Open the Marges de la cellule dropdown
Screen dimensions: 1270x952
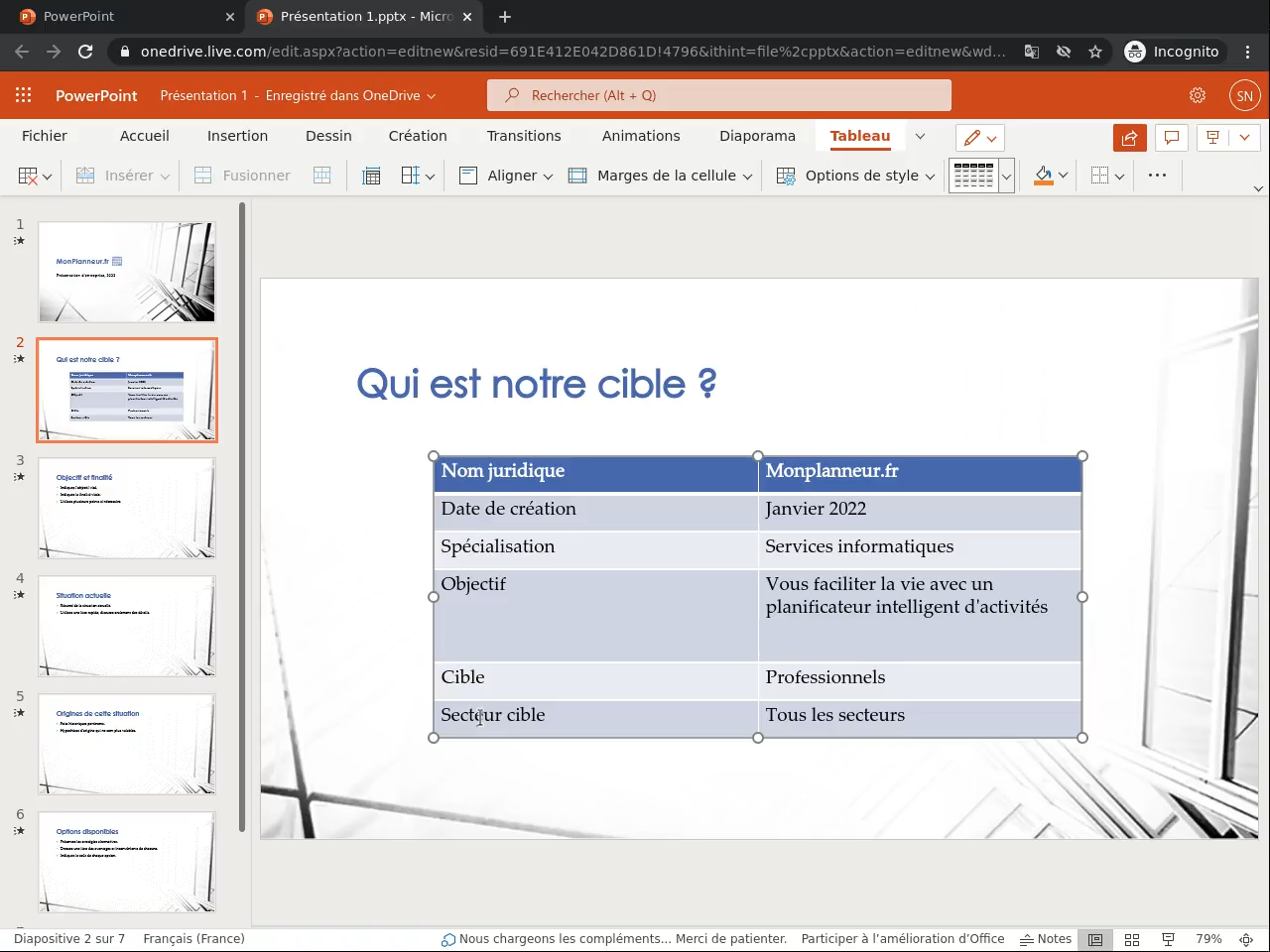pos(660,176)
